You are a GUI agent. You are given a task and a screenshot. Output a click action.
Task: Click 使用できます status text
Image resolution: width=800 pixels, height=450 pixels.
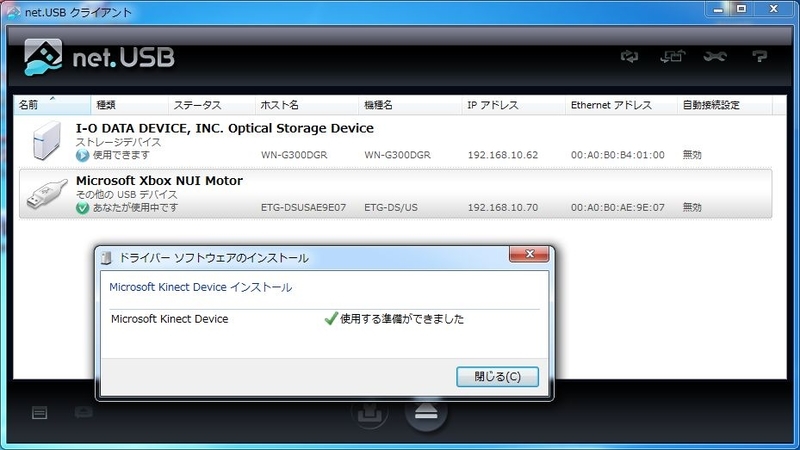point(121,155)
